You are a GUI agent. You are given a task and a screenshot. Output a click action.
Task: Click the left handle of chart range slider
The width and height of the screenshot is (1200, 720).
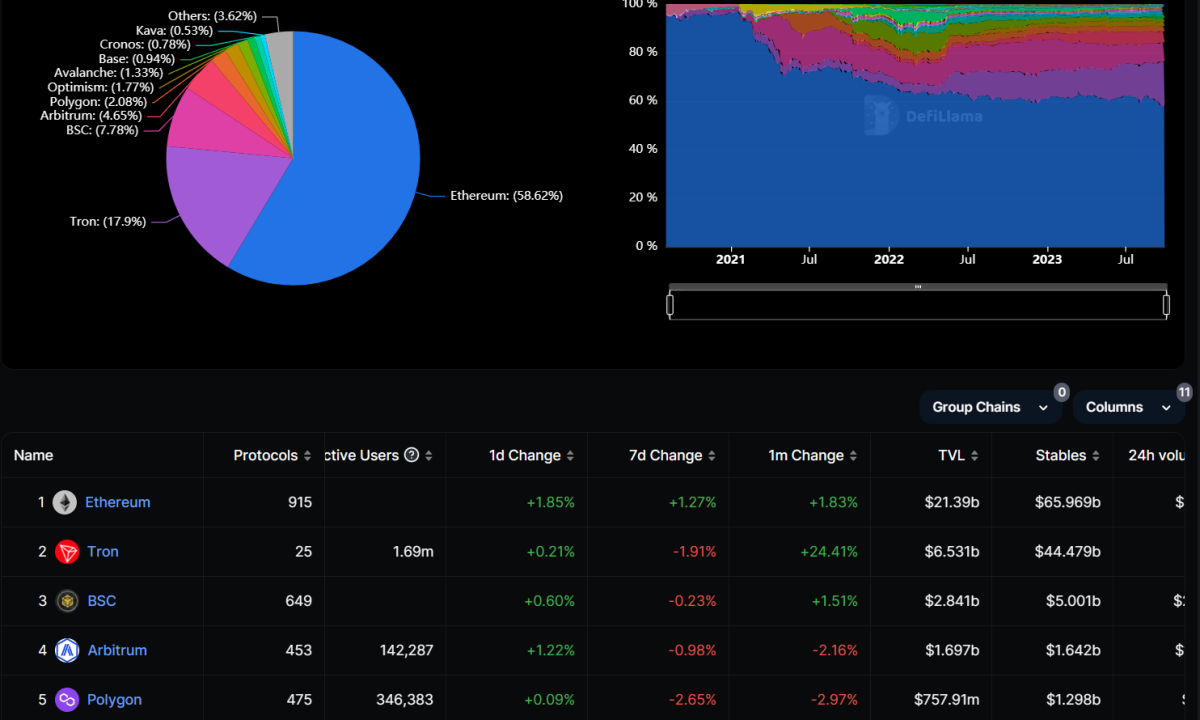[x=670, y=305]
